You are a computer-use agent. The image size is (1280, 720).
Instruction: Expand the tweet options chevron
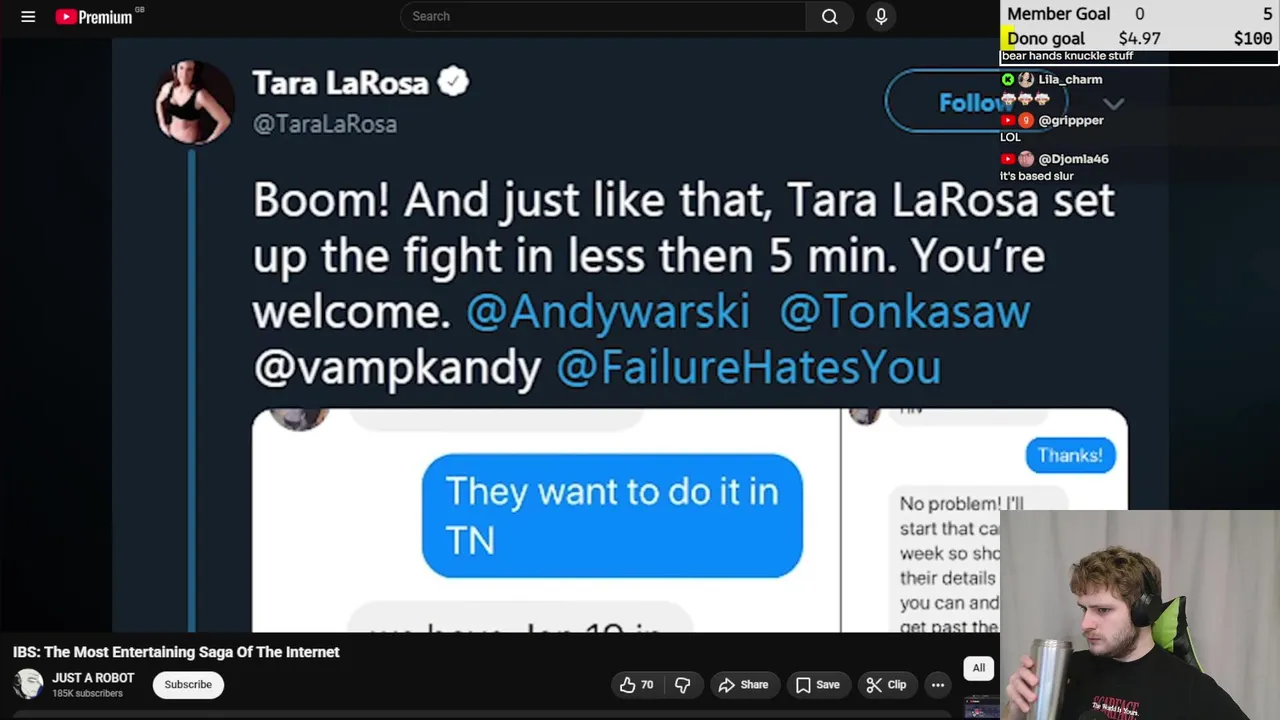[1114, 104]
